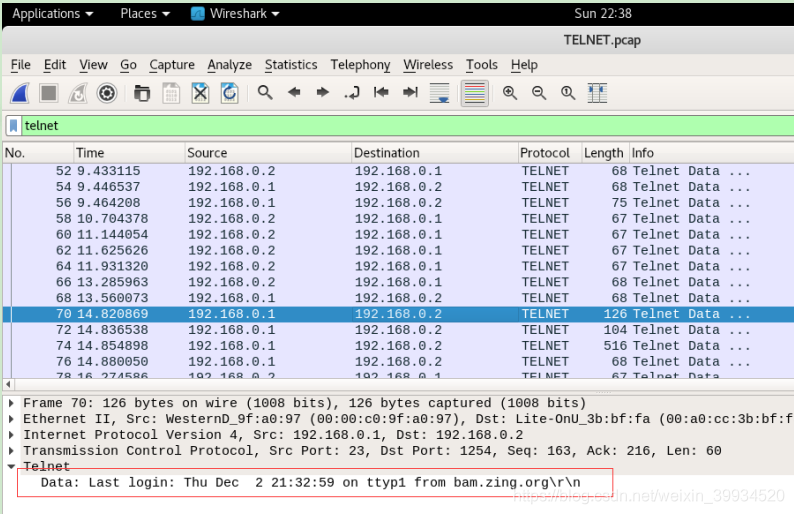The height and width of the screenshot is (514, 794).
Task: Sort packets by the Protocol column
Action: (549, 153)
